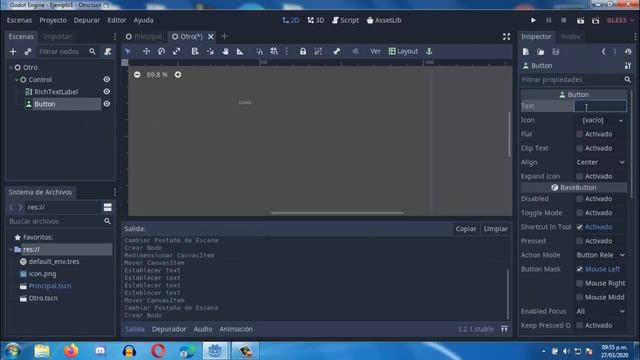The width and height of the screenshot is (640, 360).
Task: Enable the Clip Text checkbox
Action: pos(579,148)
